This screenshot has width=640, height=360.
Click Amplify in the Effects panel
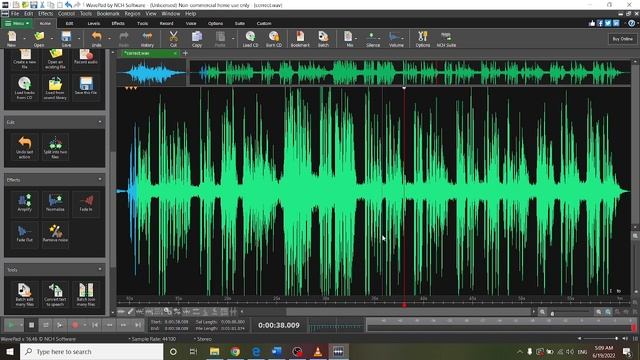coord(24,203)
